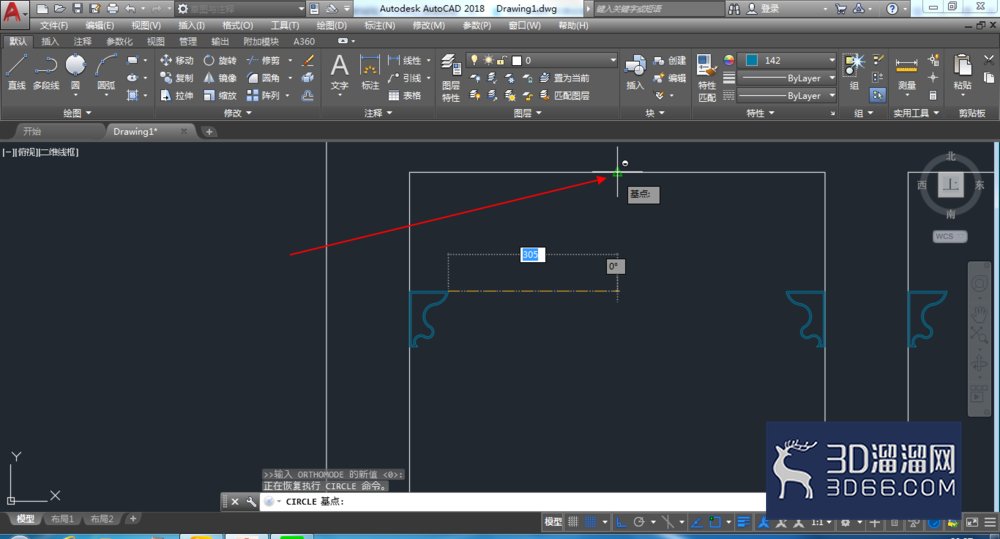
Task: Open the object color dropdown showing 142
Action: (786, 60)
